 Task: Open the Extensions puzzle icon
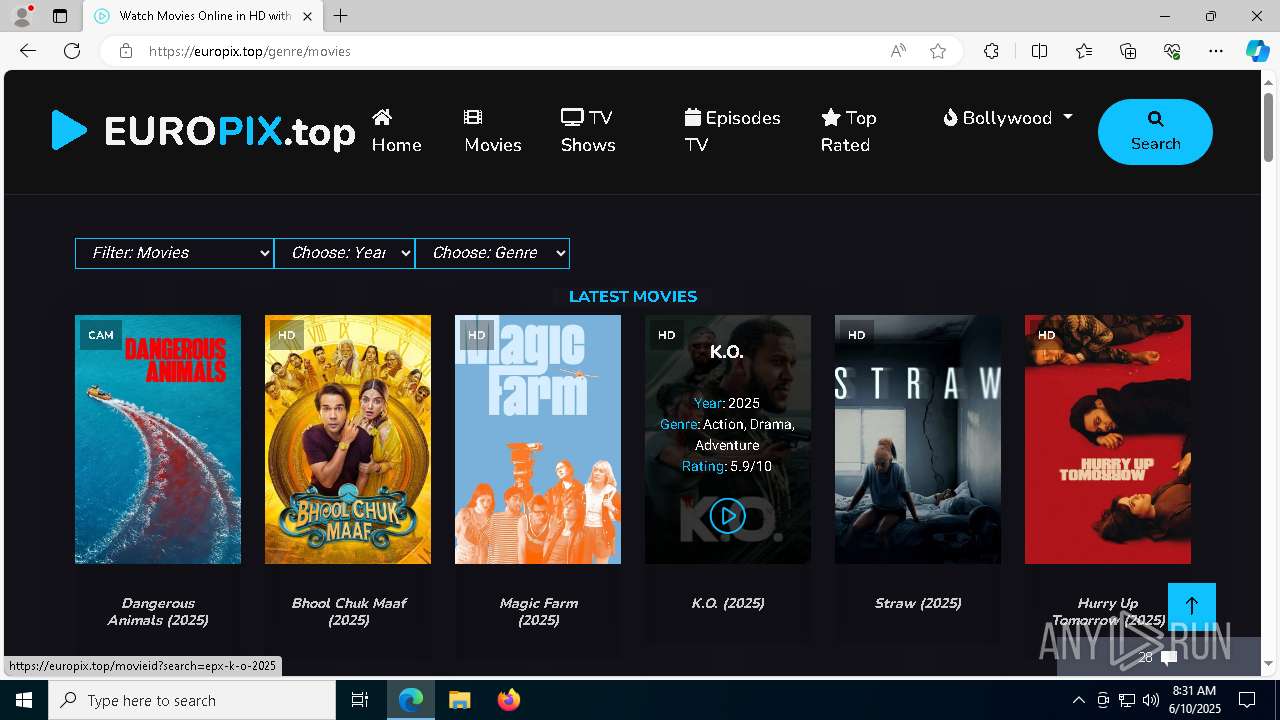point(991,51)
